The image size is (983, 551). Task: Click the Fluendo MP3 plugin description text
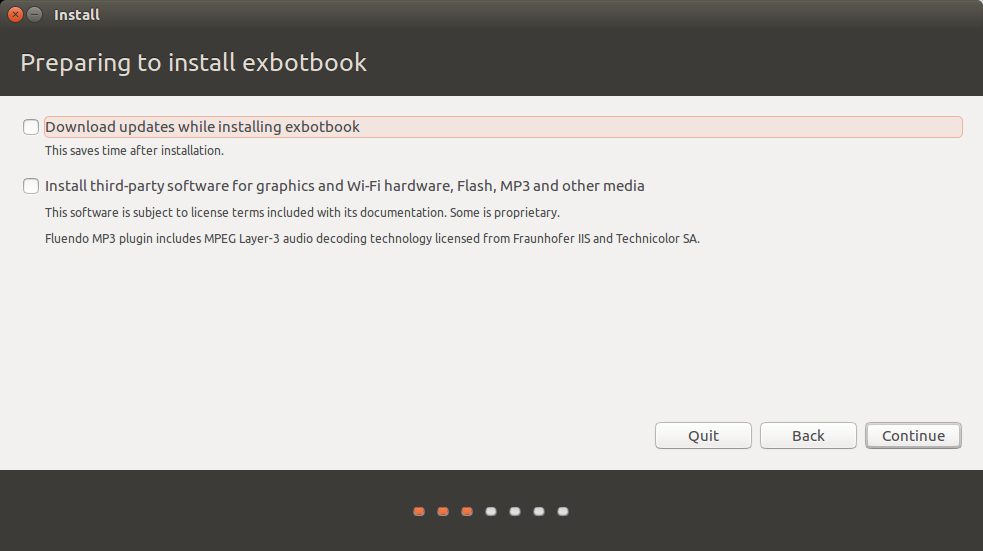point(372,239)
